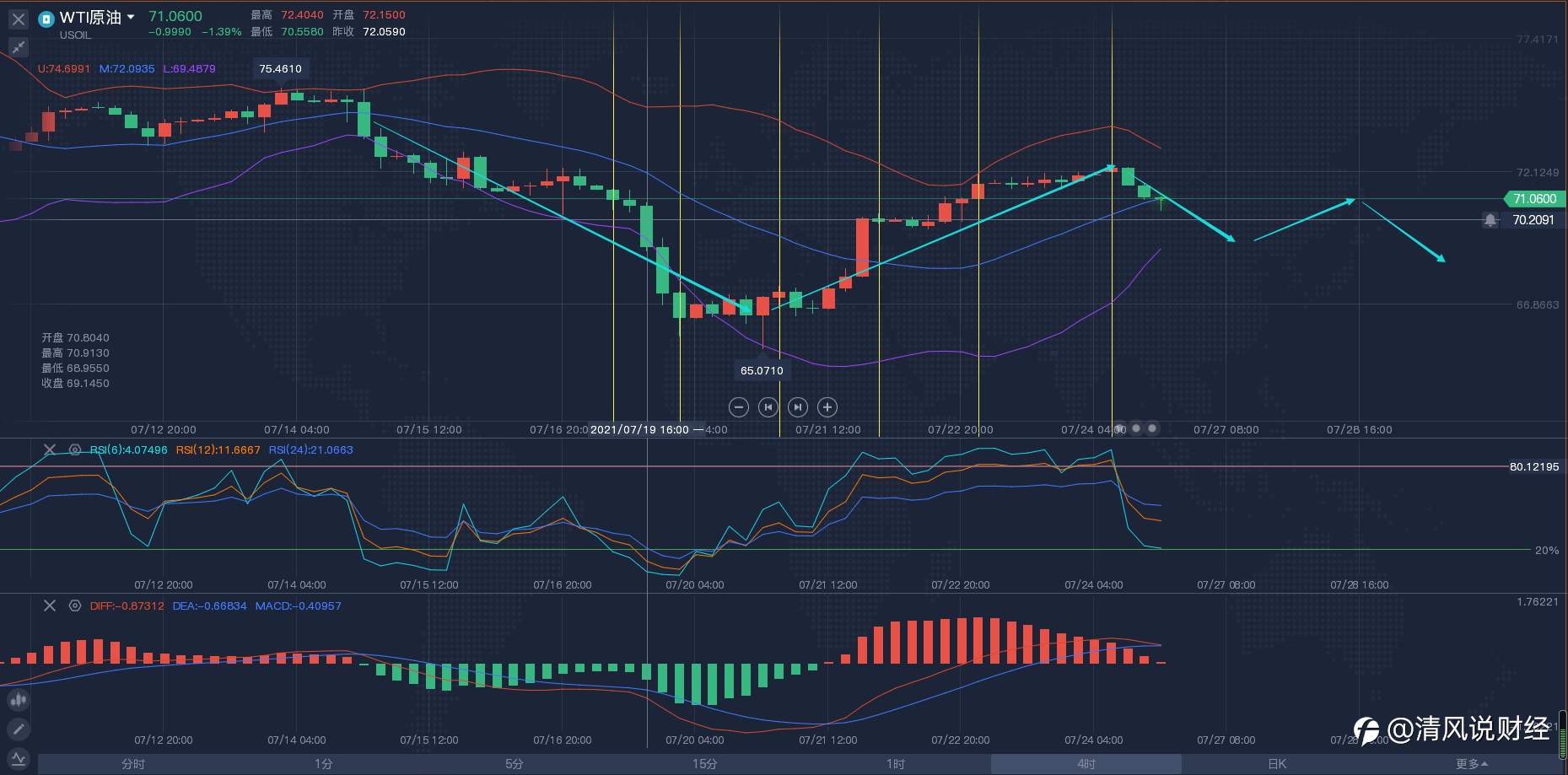This screenshot has height=775, width=1568.
Task: Click the collapse fullscreen arrows icon
Action: point(18,47)
